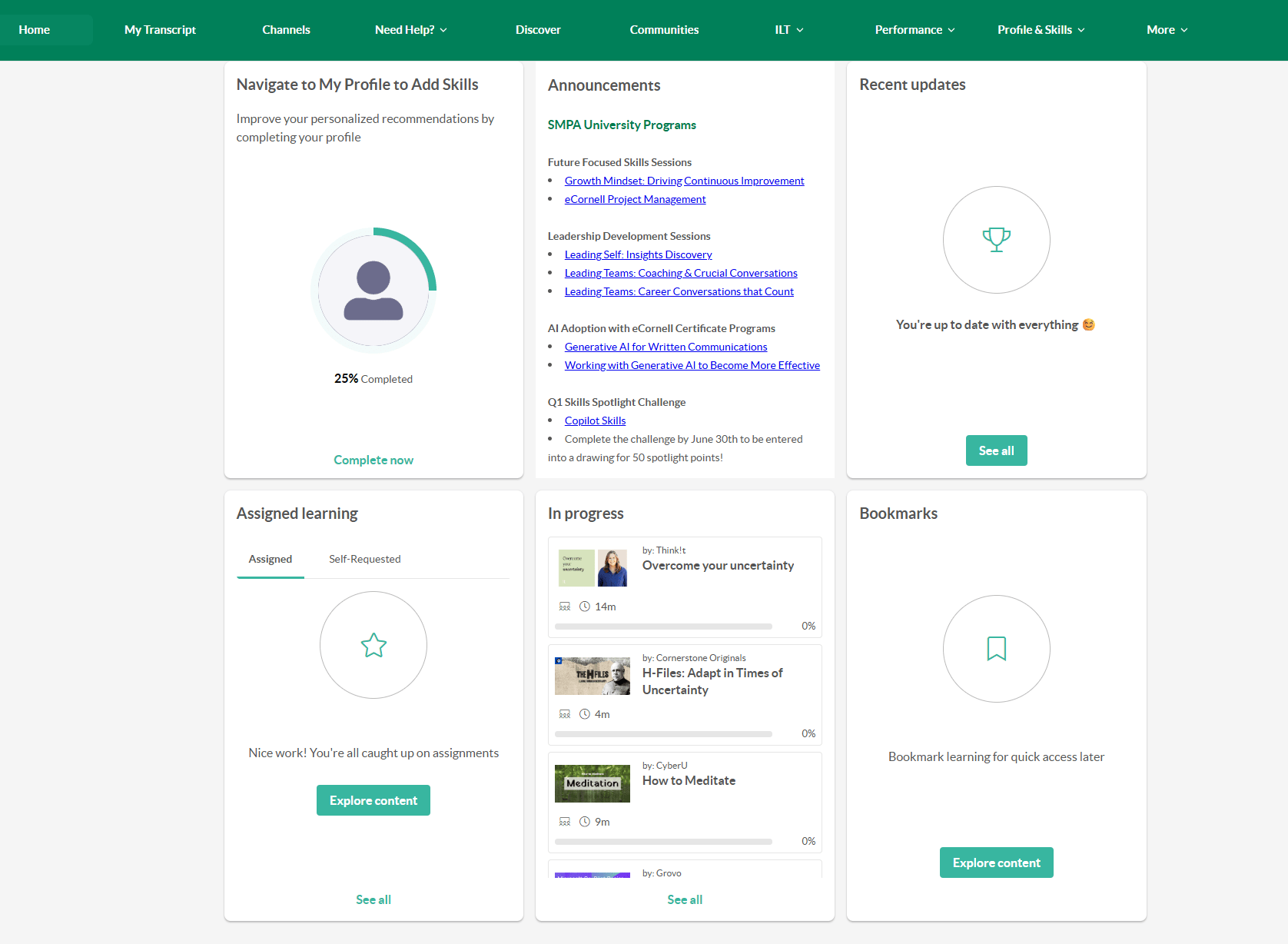Open The H-Files course thumbnail

(593, 676)
